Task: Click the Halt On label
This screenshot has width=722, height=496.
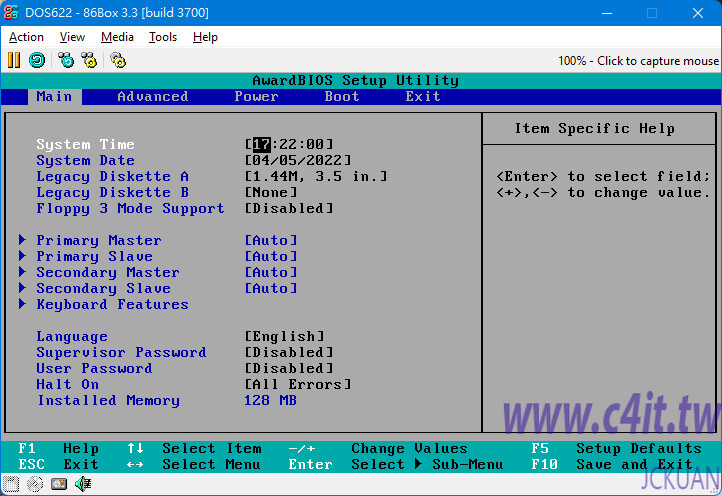Action: (x=68, y=384)
